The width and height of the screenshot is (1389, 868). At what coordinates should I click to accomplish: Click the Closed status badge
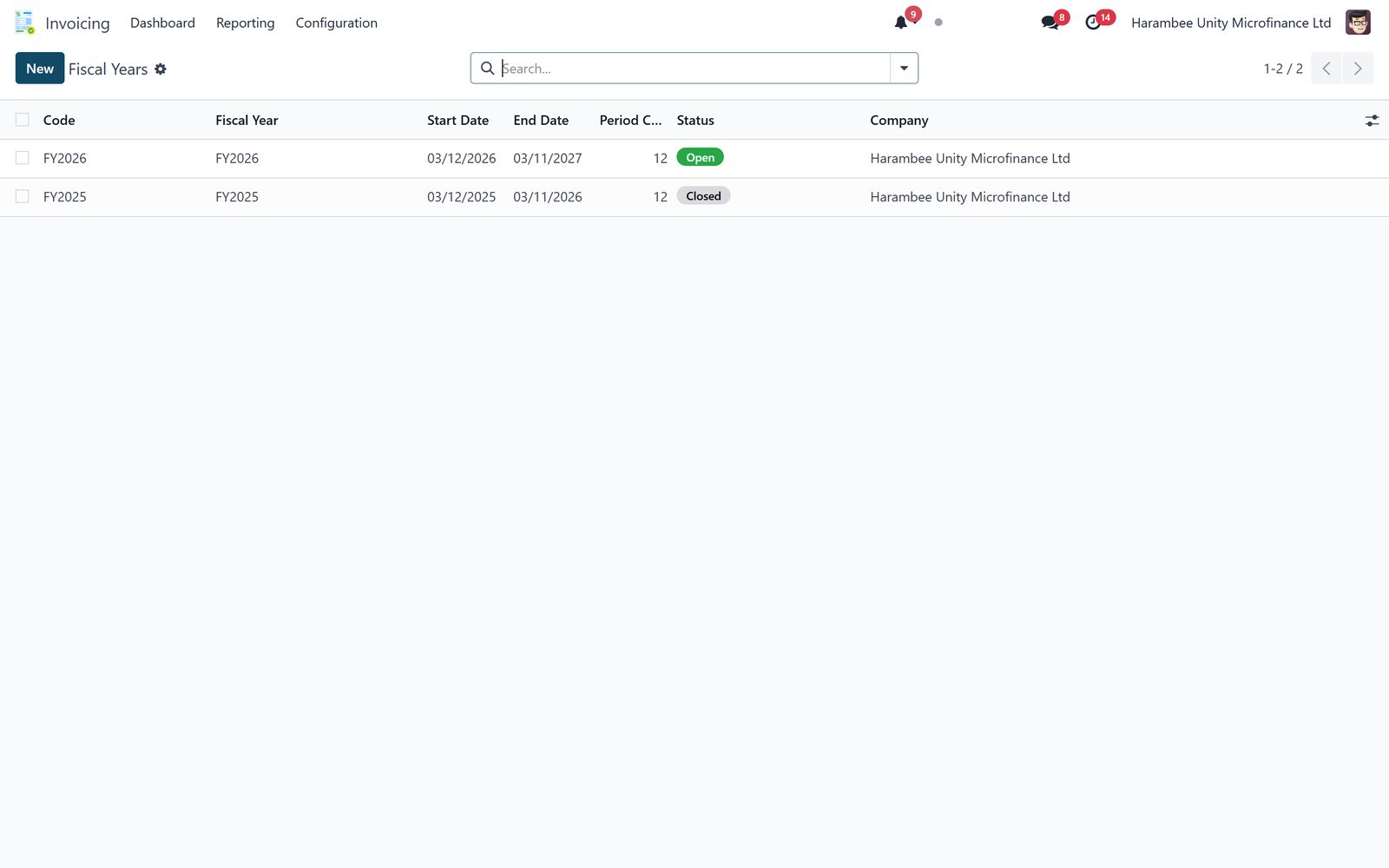click(703, 196)
